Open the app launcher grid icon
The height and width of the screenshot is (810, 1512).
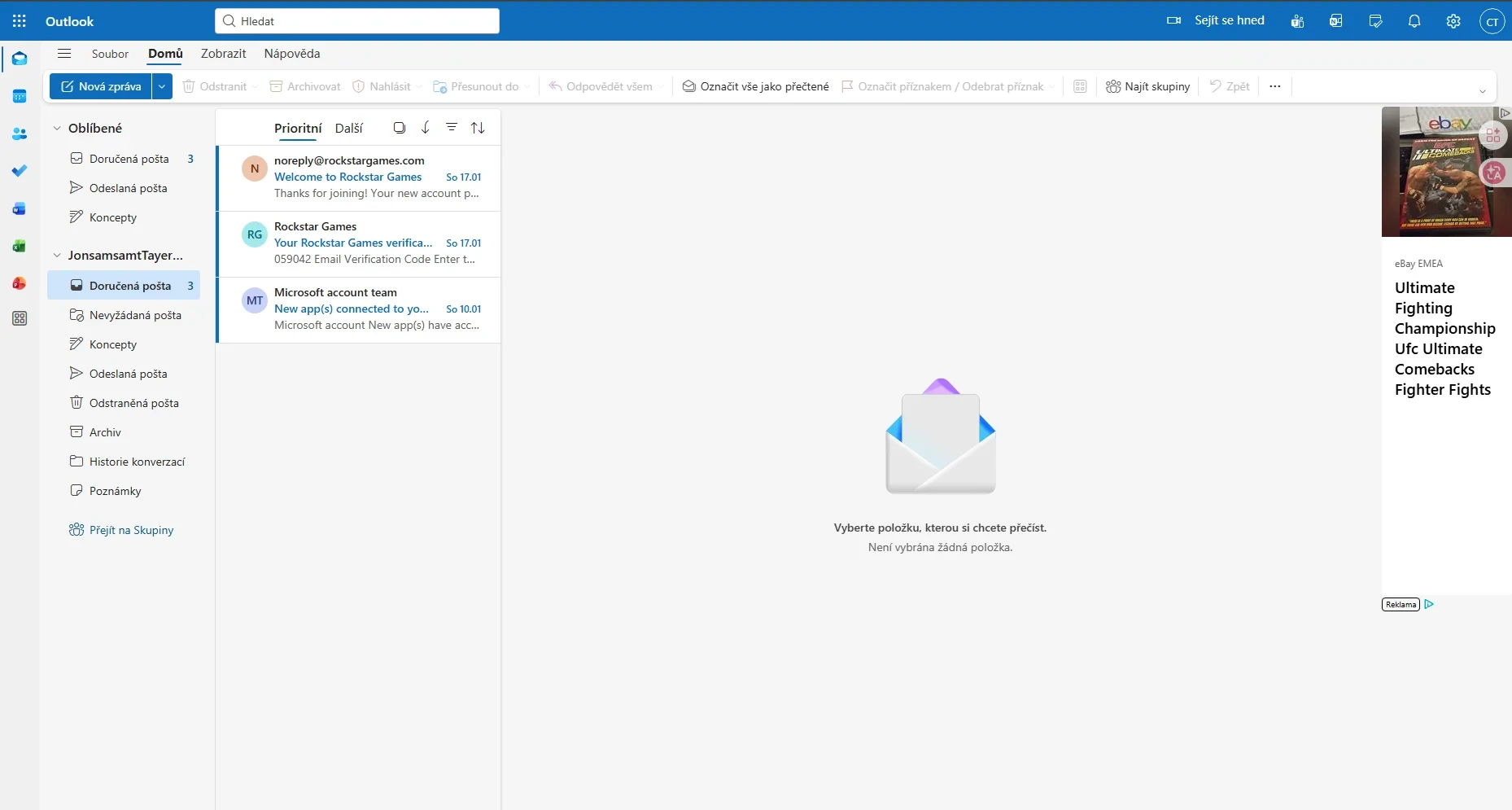tap(20, 21)
